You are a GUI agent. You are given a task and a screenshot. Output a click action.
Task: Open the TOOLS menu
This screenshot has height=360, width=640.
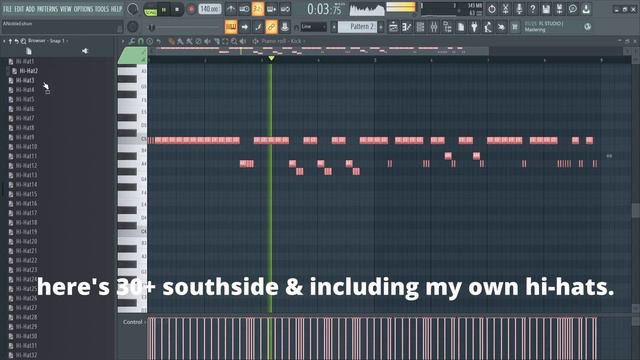(x=102, y=9)
